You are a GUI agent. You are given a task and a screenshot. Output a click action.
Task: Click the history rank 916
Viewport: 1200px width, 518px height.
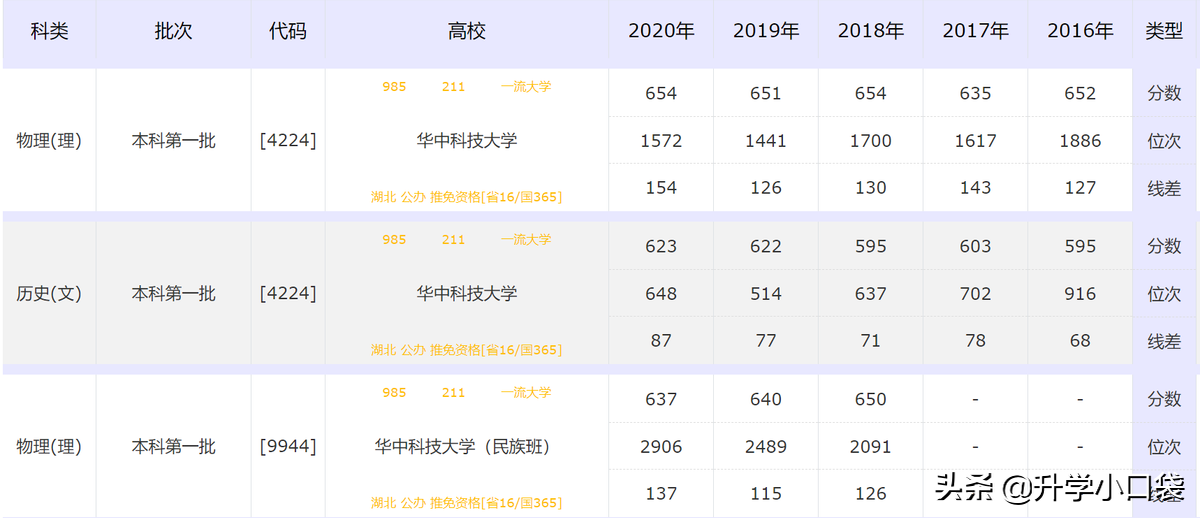tap(1080, 294)
